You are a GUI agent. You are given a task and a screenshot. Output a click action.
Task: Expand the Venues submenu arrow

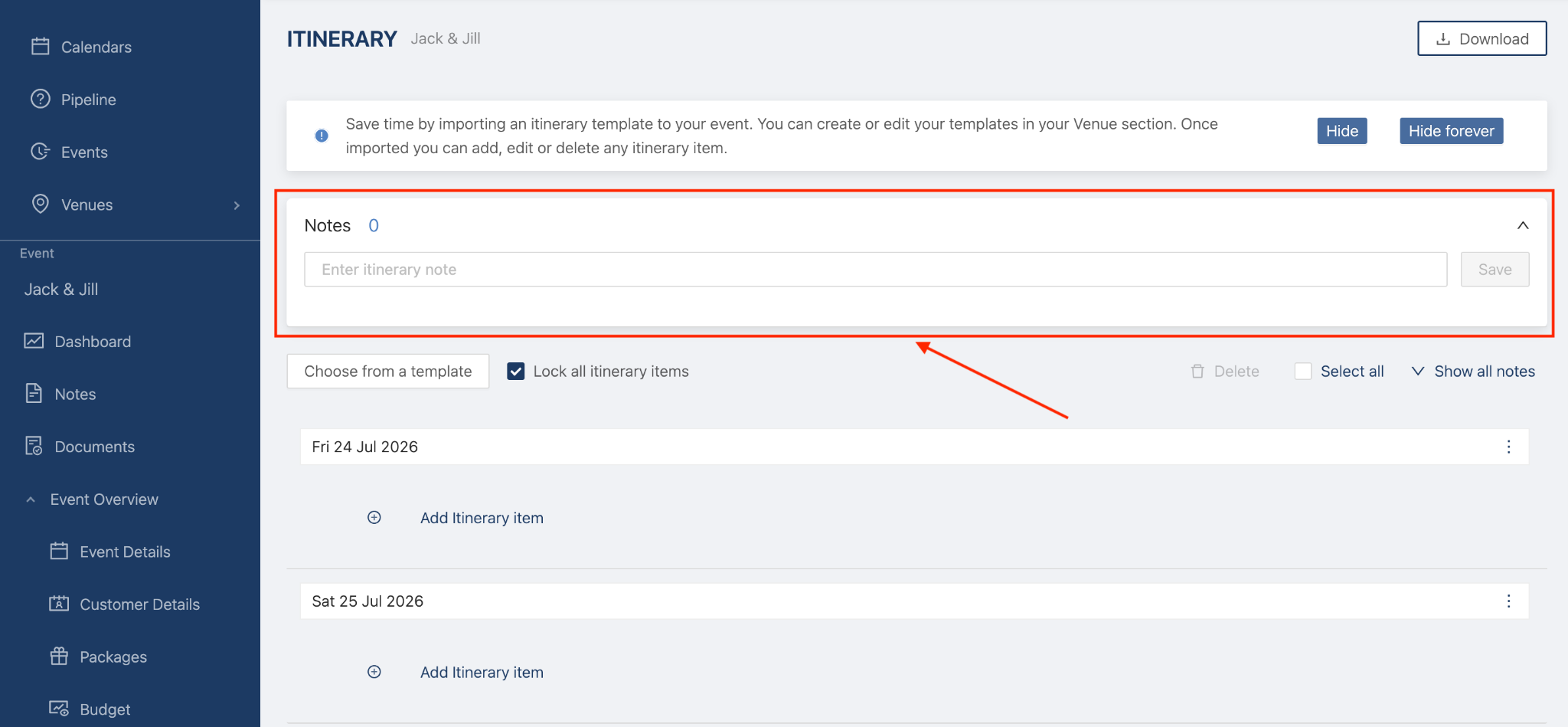coord(237,205)
